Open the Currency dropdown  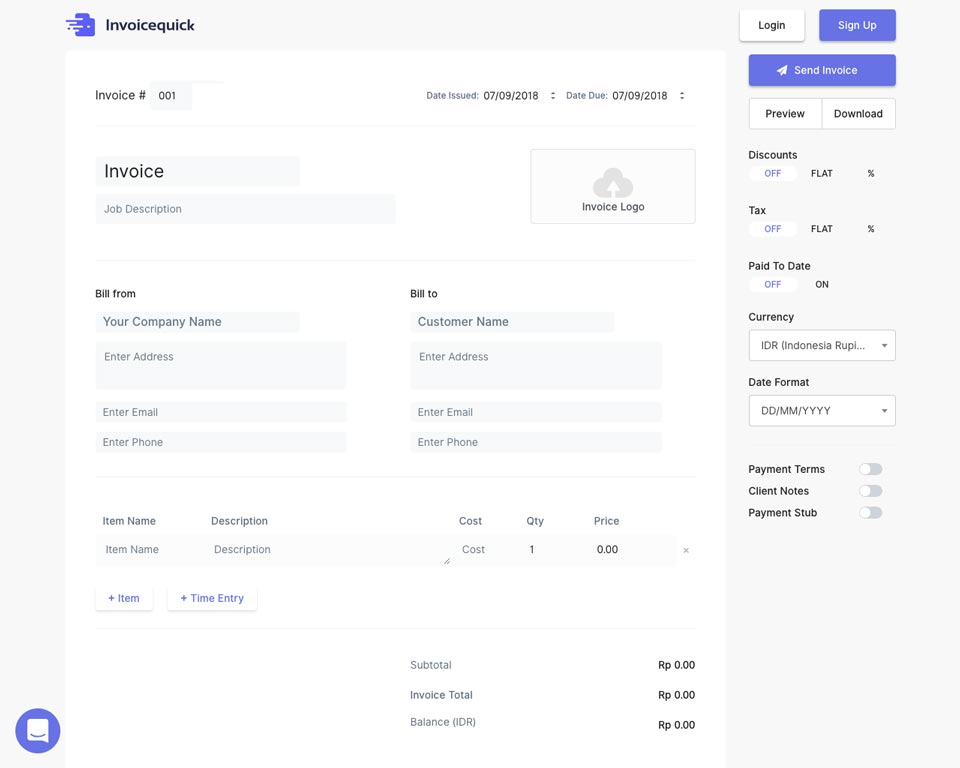822,345
